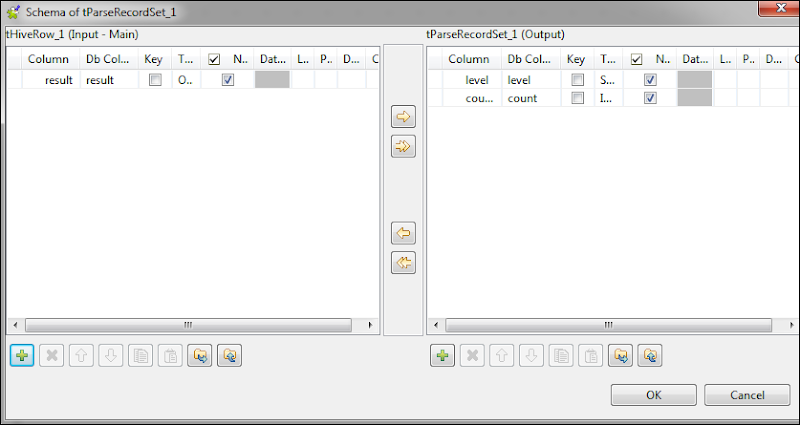This screenshot has height=425, width=800.
Task: Click Date Pattern gray cell of result row
Action: [x=272, y=80]
